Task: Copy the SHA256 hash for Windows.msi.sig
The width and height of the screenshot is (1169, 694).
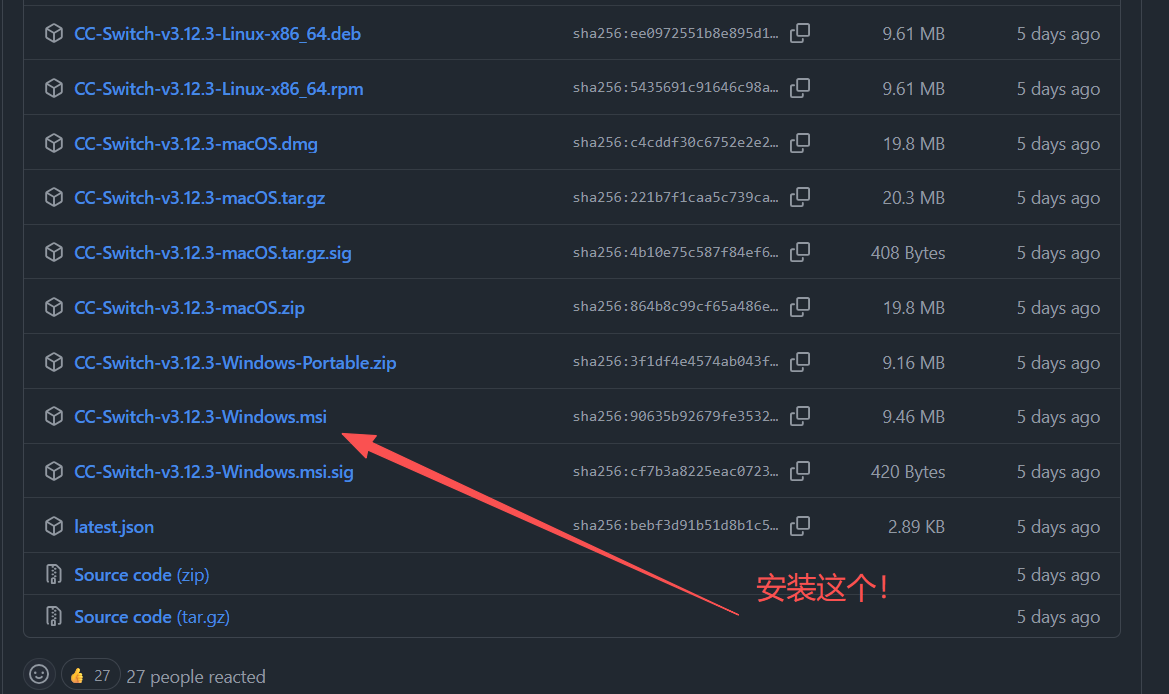Action: (799, 471)
